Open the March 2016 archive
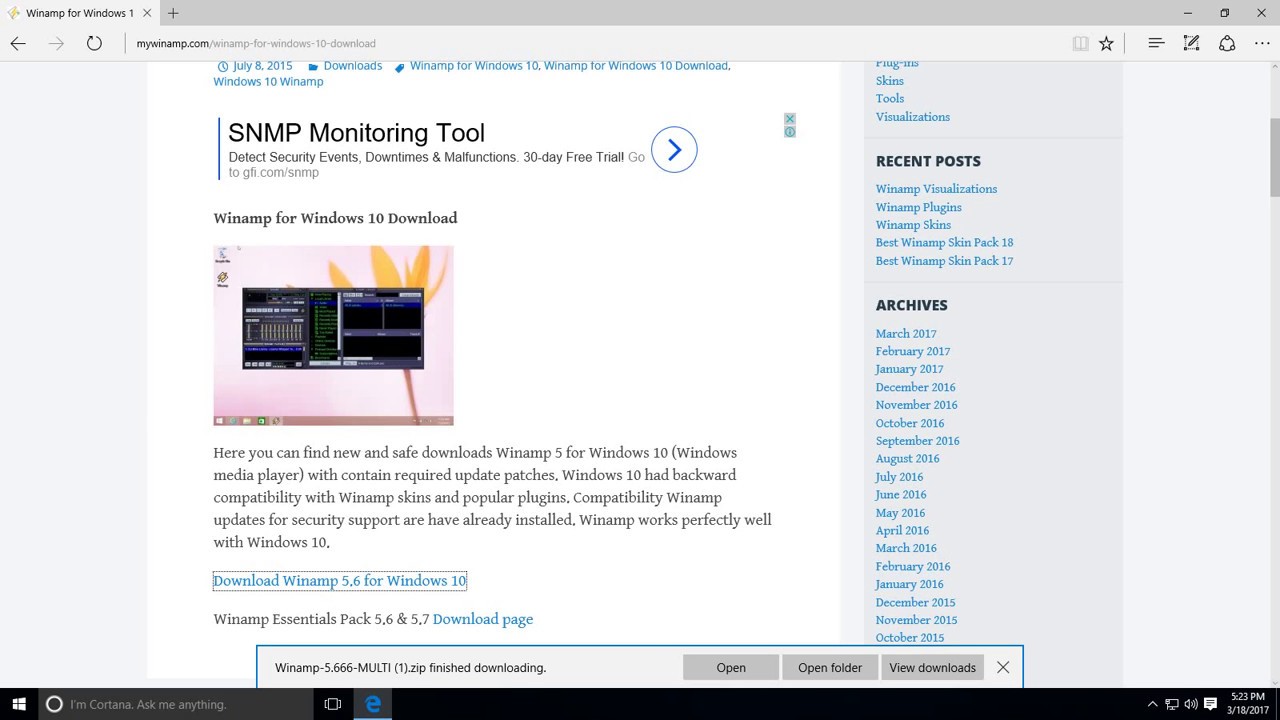The image size is (1280, 720). (x=906, y=548)
